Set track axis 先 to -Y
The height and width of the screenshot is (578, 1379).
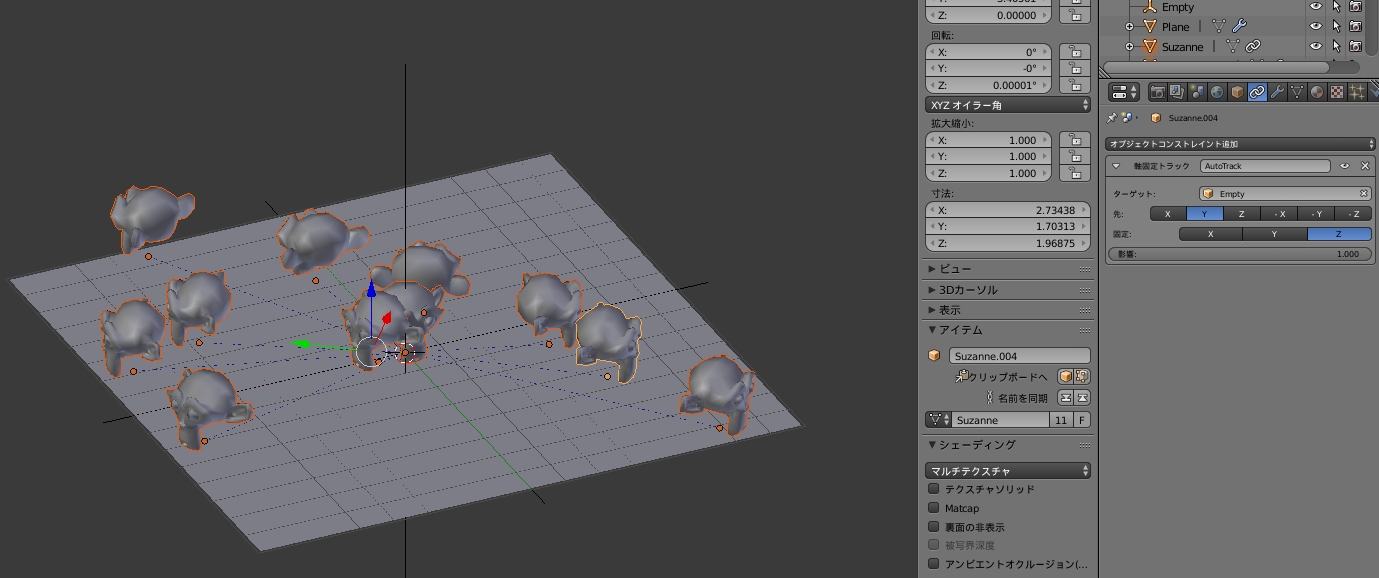[1316, 214]
